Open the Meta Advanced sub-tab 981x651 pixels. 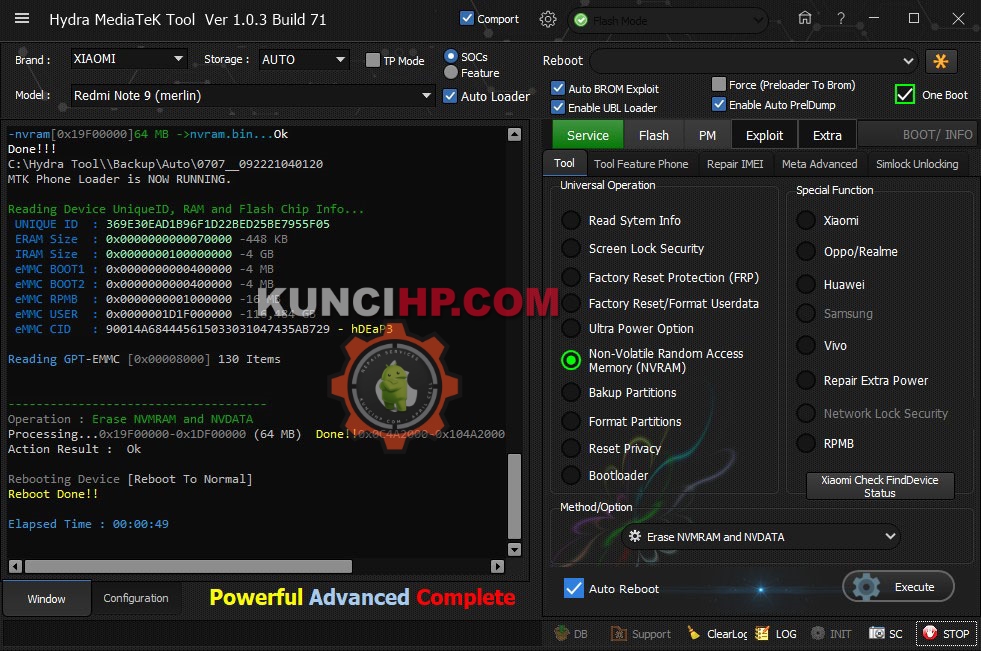[x=819, y=164]
